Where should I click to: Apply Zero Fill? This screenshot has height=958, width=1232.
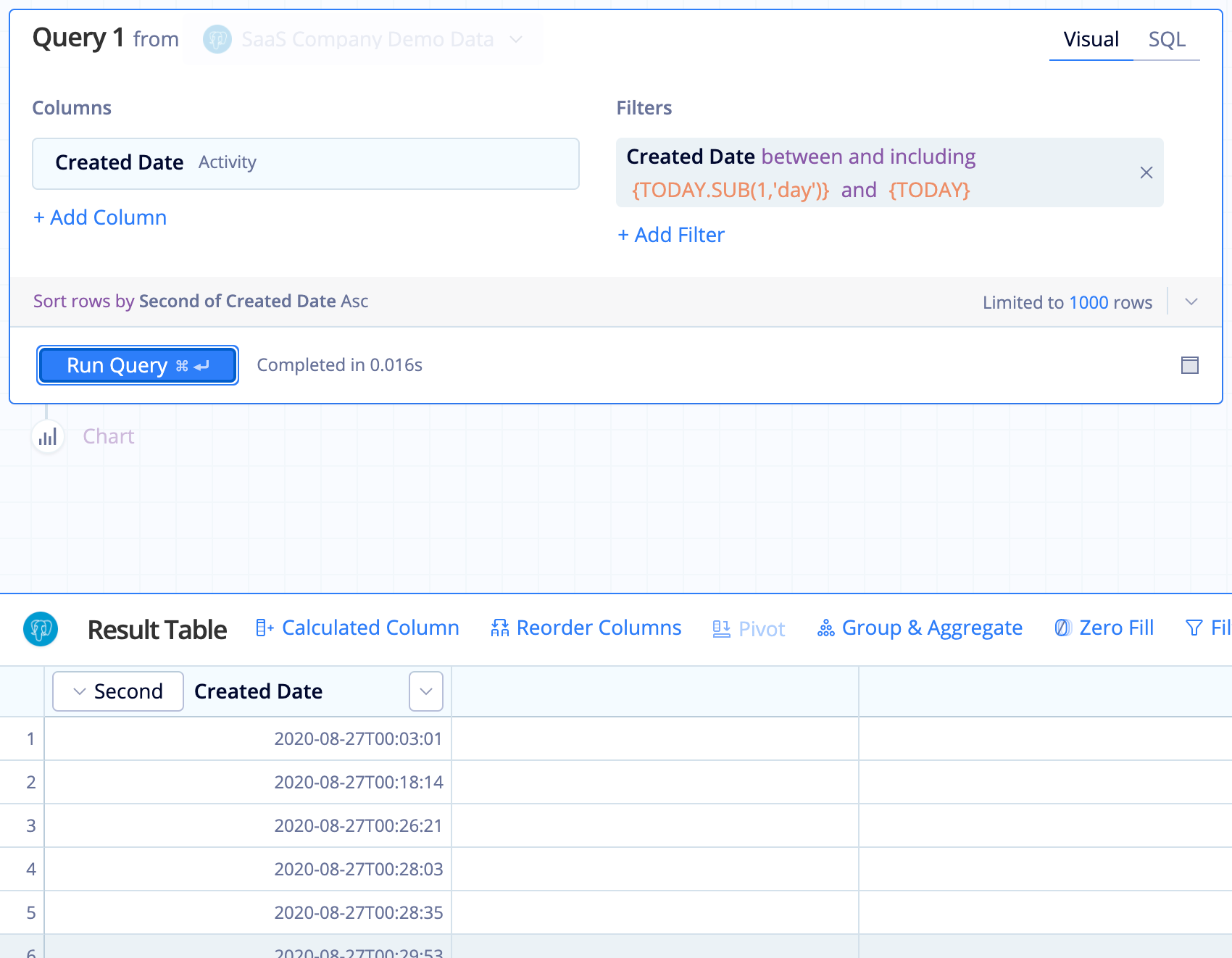(x=1104, y=628)
